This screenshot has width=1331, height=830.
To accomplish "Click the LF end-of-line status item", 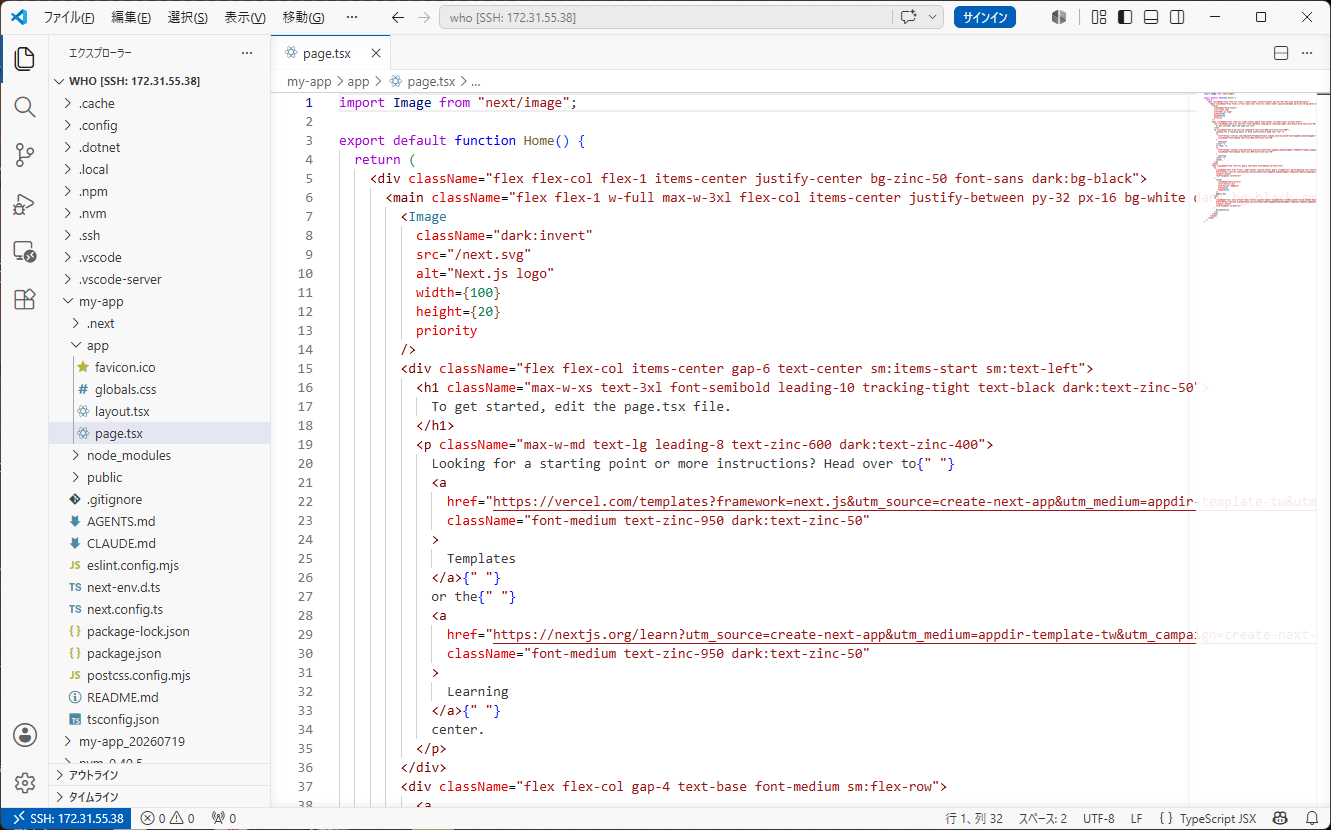I will click(x=1136, y=818).
